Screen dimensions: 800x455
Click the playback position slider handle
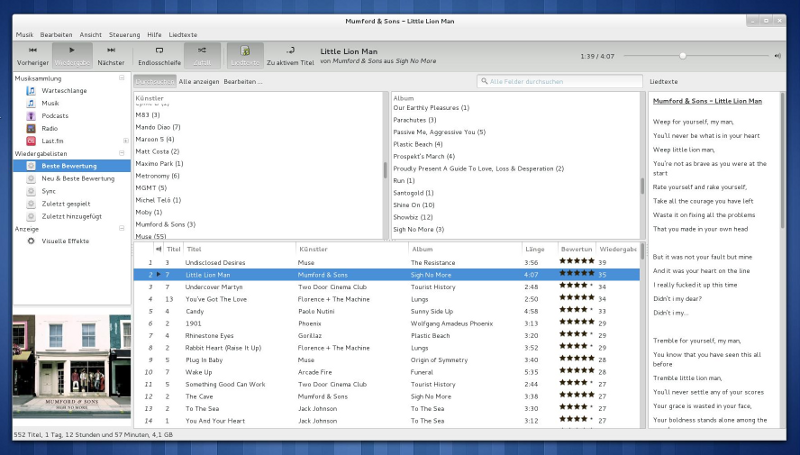683,56
